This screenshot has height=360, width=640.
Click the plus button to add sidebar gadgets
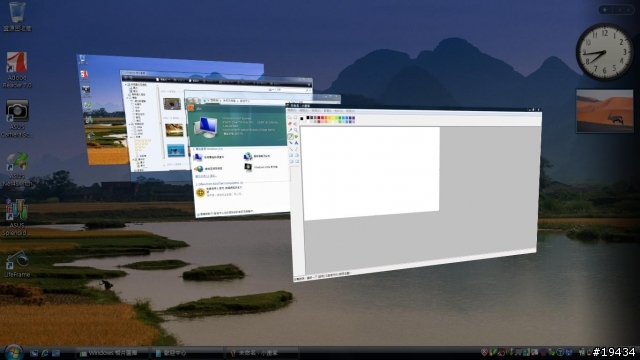point(606,9)
